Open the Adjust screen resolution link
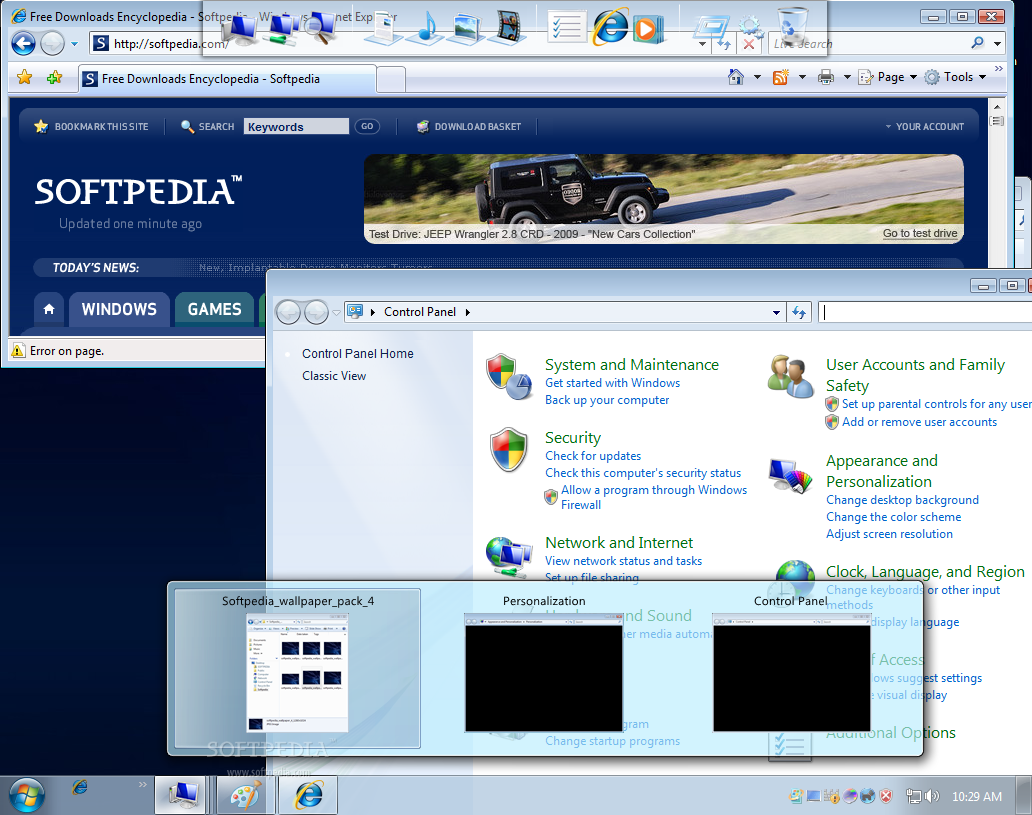This screenshot has height=815, width=1032. click(x=889, y=534)
